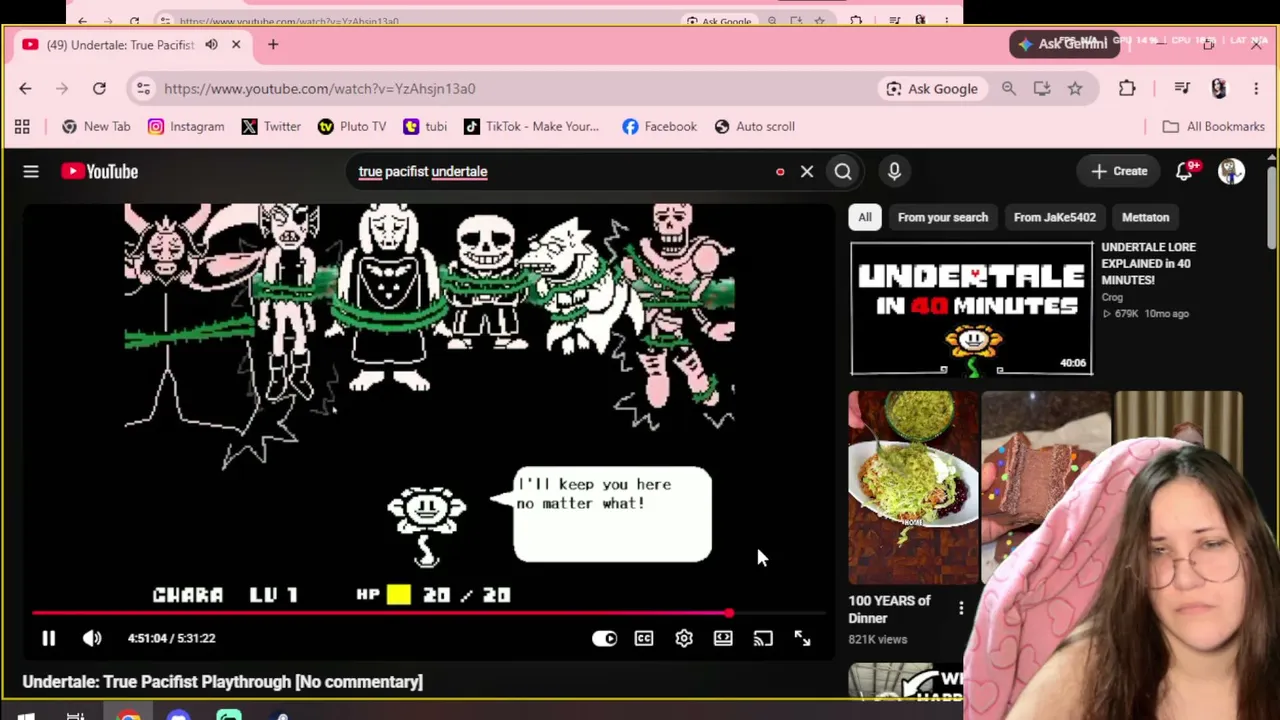Toggle the autoplay switch in the player
This screenshot has height=720, width=1280.
coord(604,638)
